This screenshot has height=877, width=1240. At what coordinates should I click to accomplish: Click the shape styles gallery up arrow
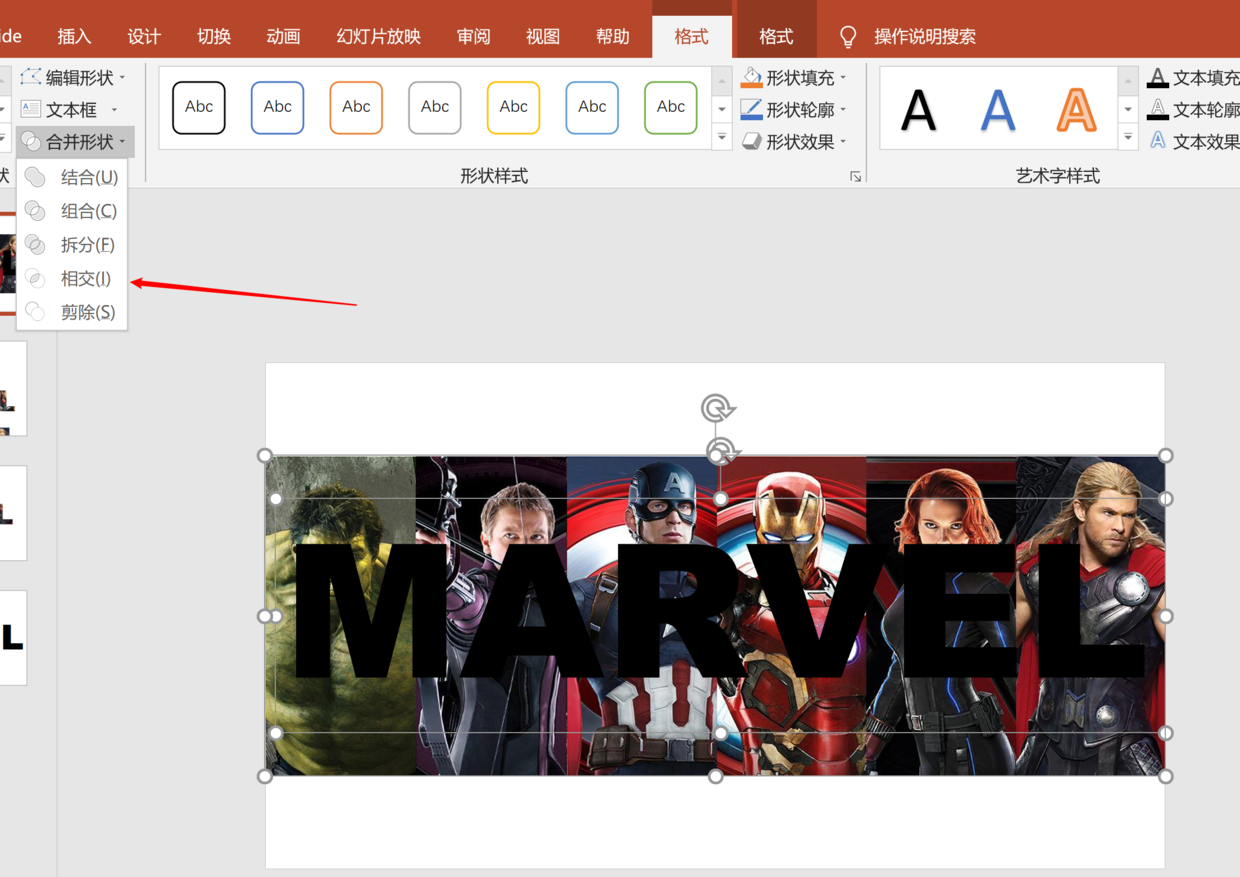(722, 80)
